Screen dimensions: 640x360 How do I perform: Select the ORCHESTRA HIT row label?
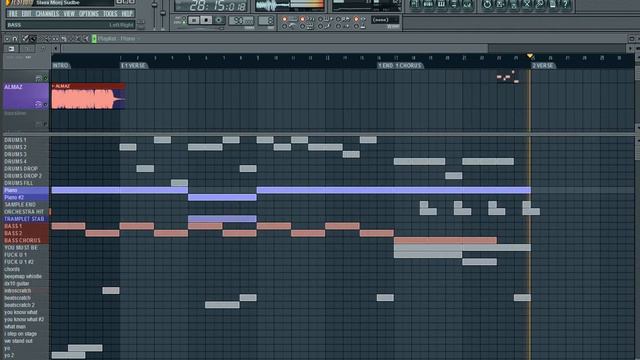(x=26, y=212)
